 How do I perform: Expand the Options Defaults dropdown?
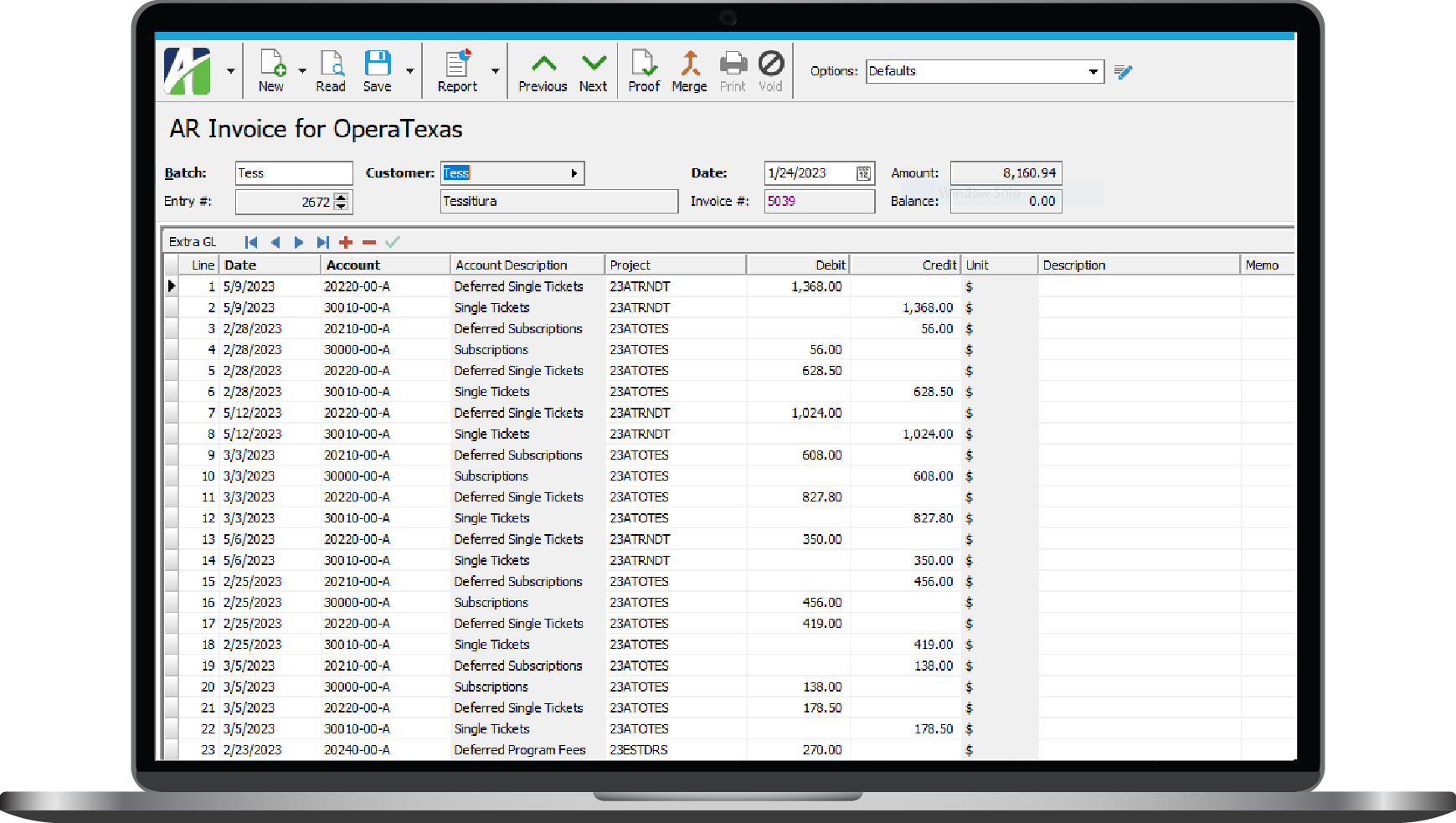point(1093,71)
